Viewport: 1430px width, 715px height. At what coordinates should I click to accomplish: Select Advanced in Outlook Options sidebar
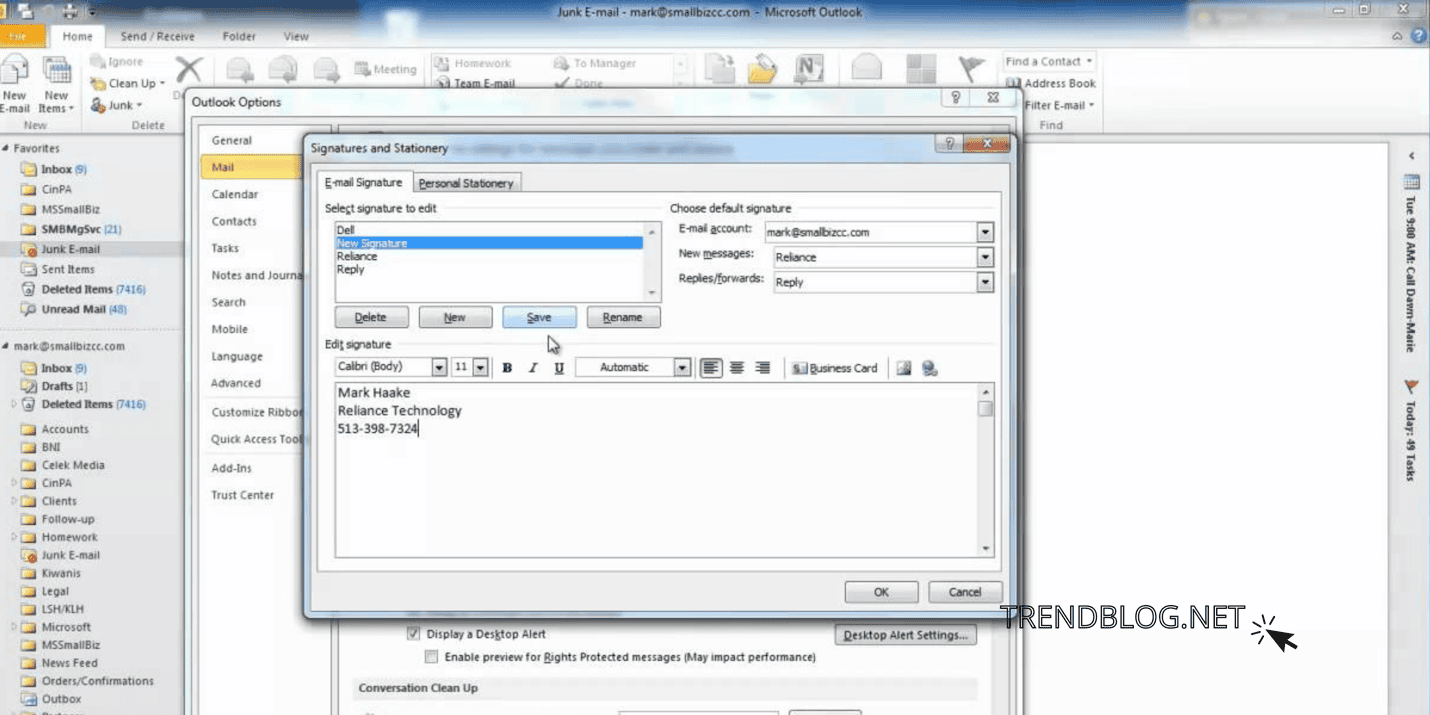(x=236, y=383)
